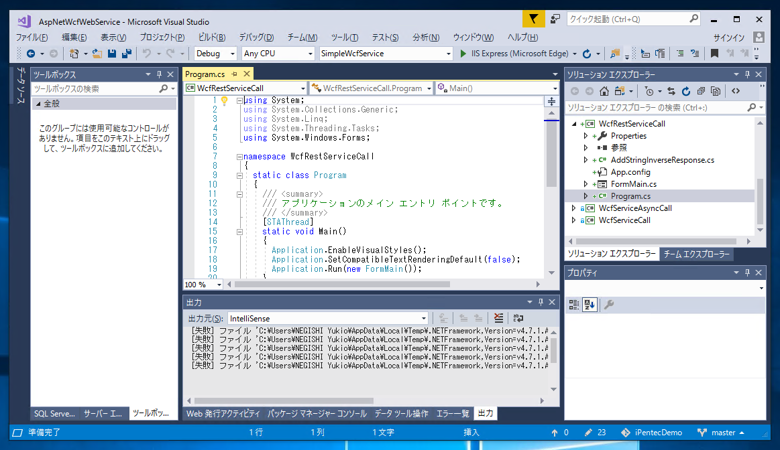Viewport: 780px width, 450px height.
Task: Expand the WcfServiceAsyncCall project node
Action: pyautogui.click(x=574, y=208)
